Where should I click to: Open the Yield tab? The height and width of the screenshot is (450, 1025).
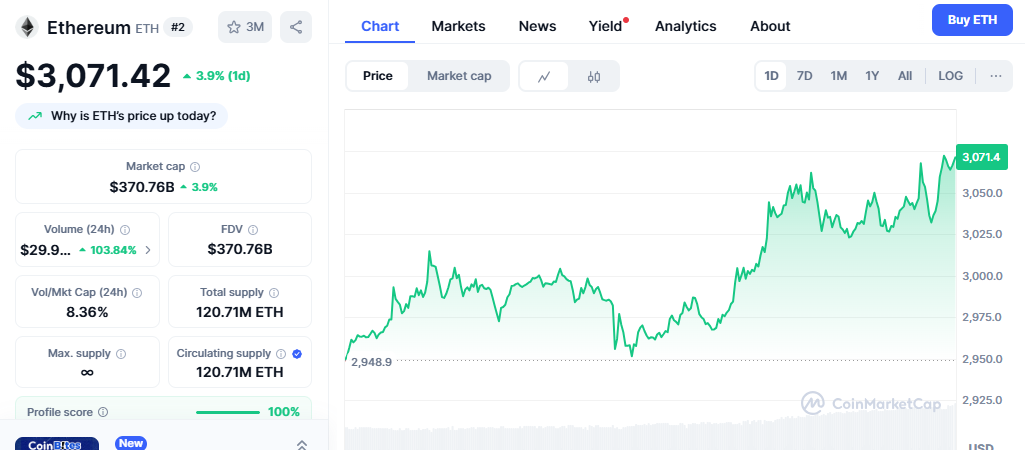click(x=605, y=26)
